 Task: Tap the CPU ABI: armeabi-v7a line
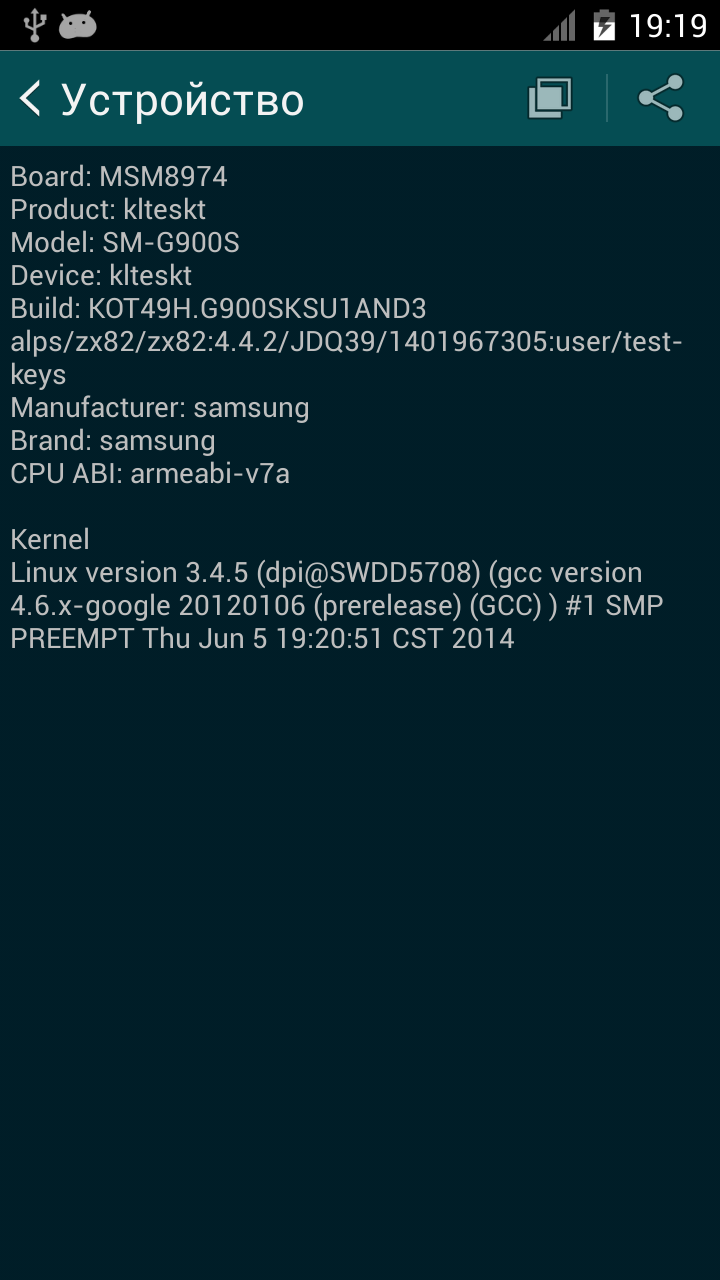point(150,474)
